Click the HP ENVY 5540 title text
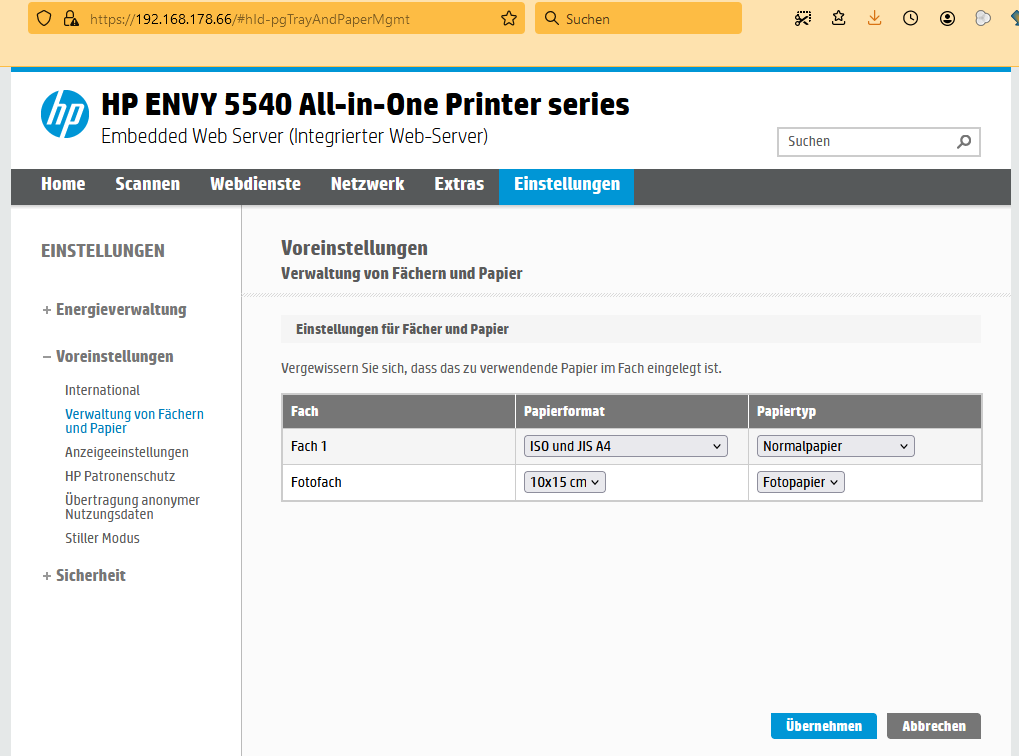This screenshot has height=756, width=1019. pyautogui.click(x=365, y=105)
